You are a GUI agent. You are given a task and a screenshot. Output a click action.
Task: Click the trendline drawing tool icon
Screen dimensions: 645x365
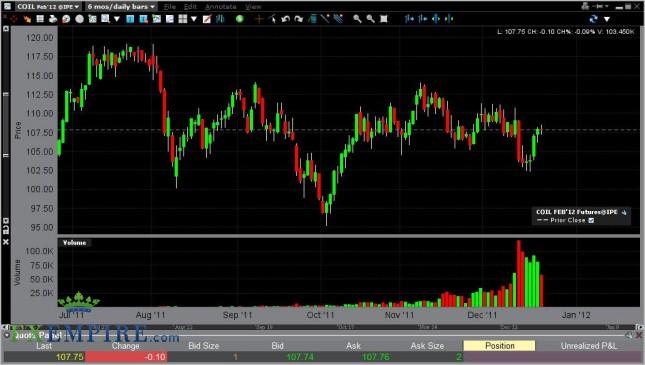pyautogui.click(x=325, y=19)
